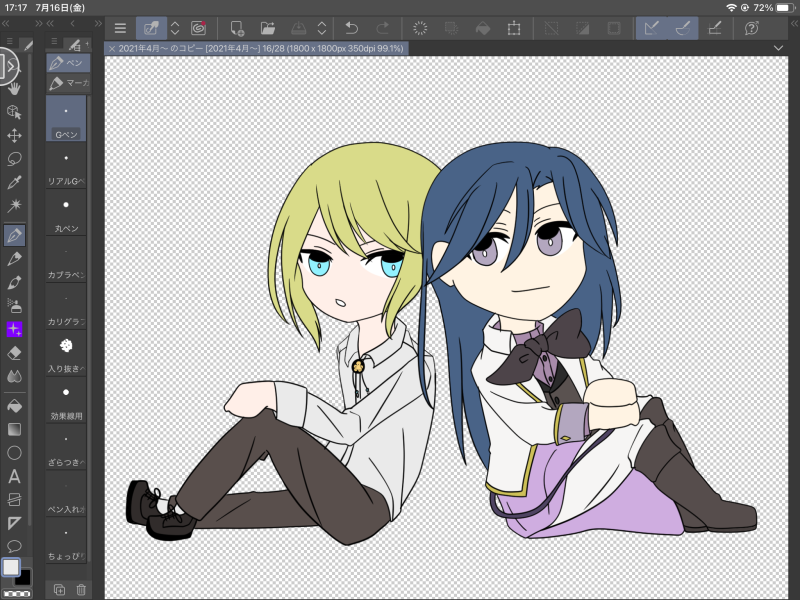This screenshot has height=600, width=800.
Task: Choose the リアルGペン pen preset
Action: 66,166
